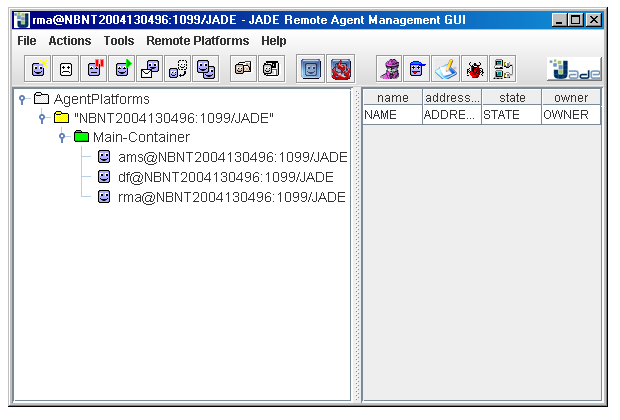
Task: Click the rma agent face icon
Action: click(x=104, y=196)
